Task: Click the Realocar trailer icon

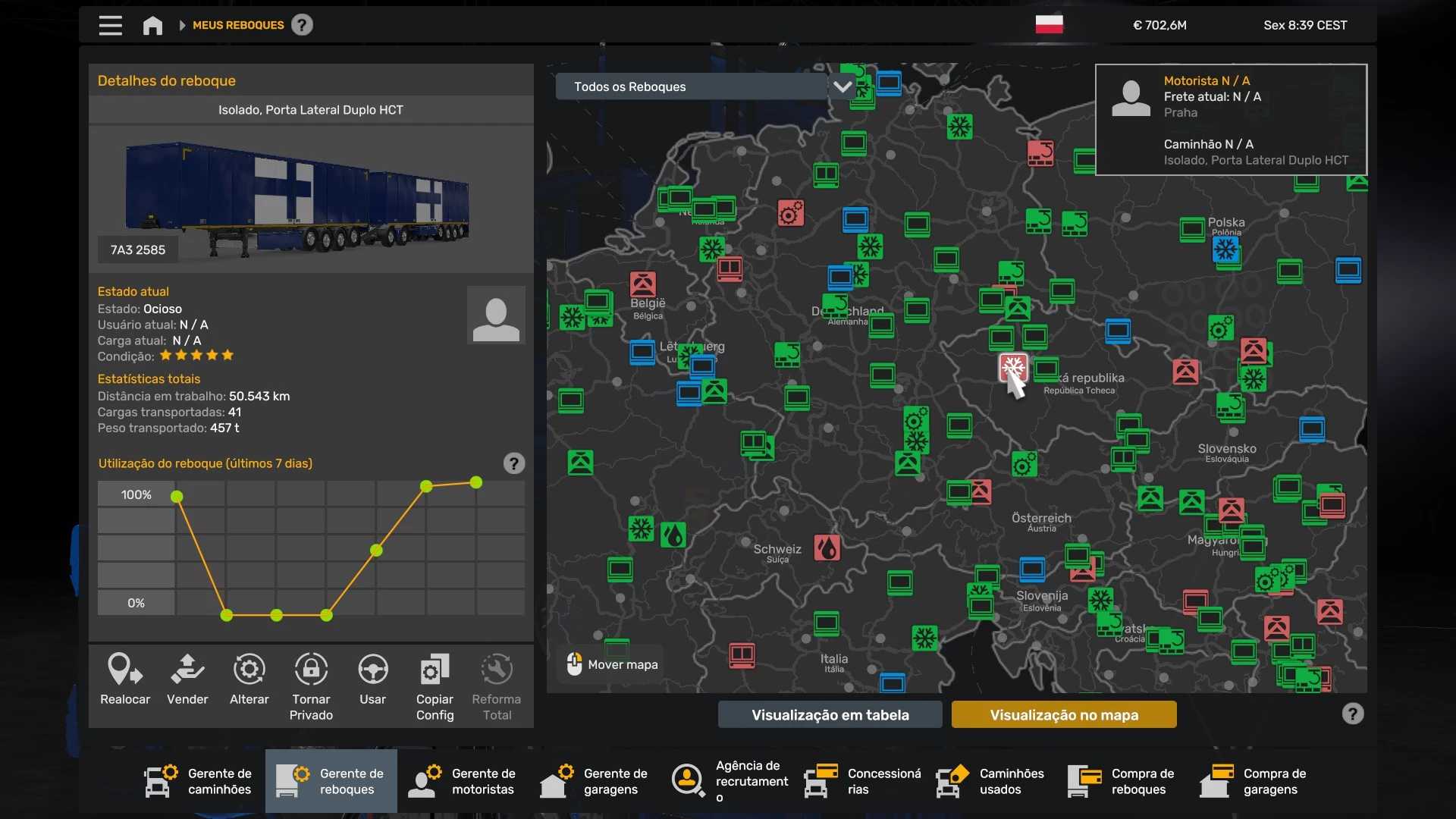Action: click(x=125, y=671)
